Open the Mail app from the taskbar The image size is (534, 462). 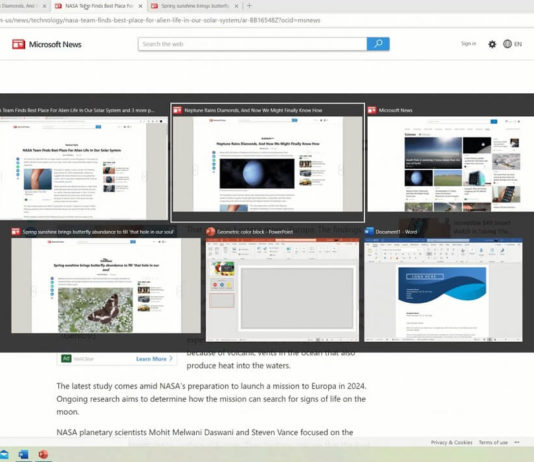click(4, 455)
